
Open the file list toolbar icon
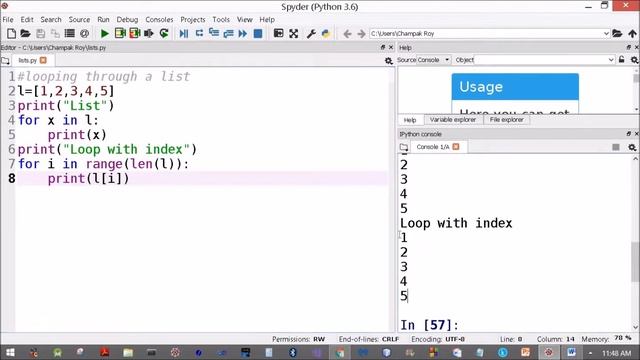(70, 33)
